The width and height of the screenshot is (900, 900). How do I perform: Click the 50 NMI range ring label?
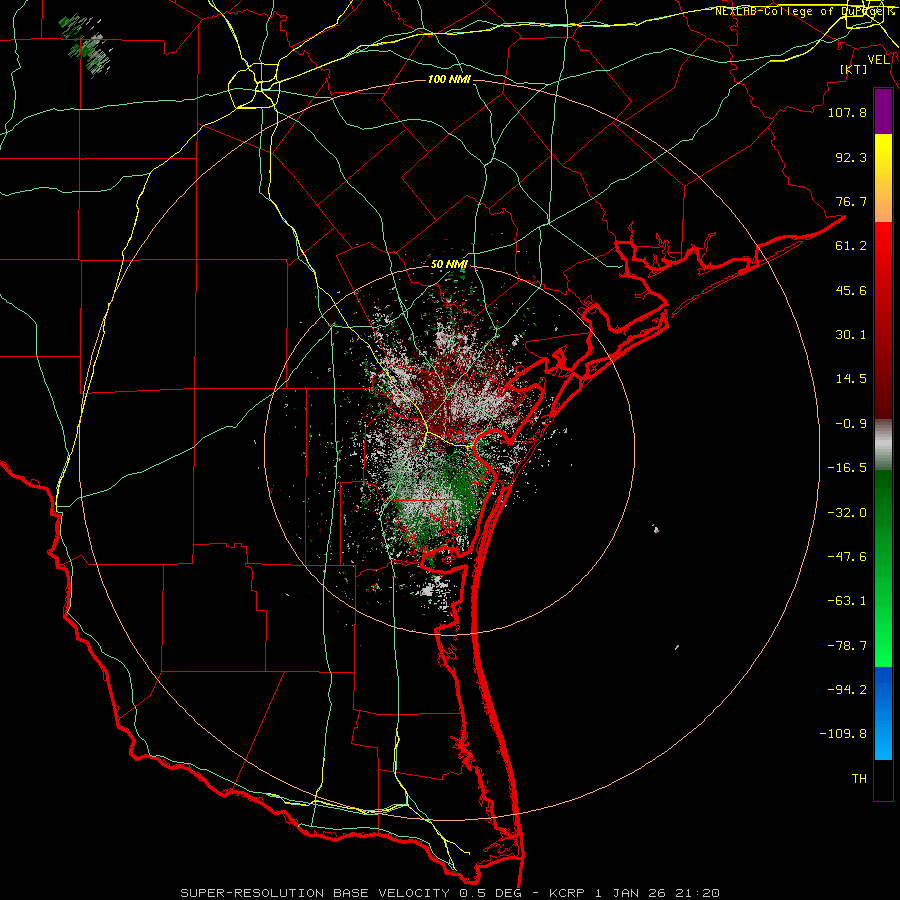click(x=449, y=265)
